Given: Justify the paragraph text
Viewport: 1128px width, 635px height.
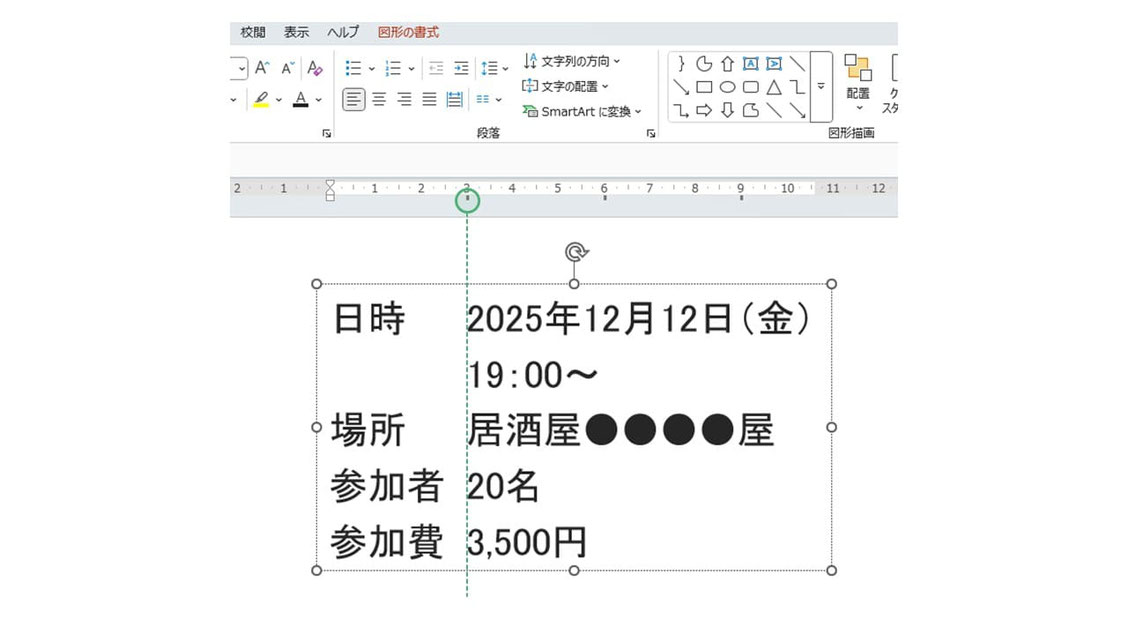Looking at the screenshot, I should tap(429, 99).
